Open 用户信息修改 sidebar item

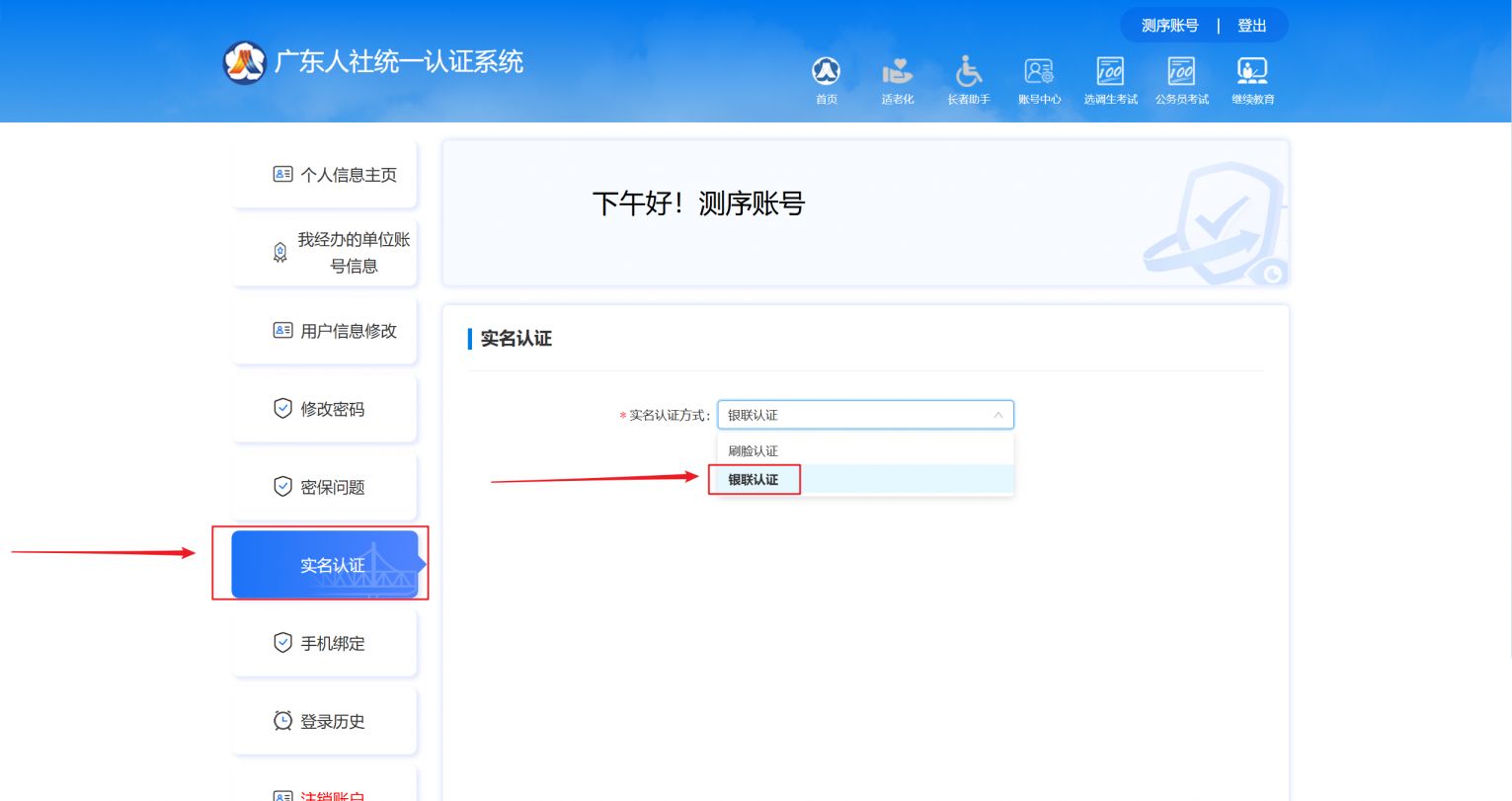pyautogui.click(x=335, y=331)
